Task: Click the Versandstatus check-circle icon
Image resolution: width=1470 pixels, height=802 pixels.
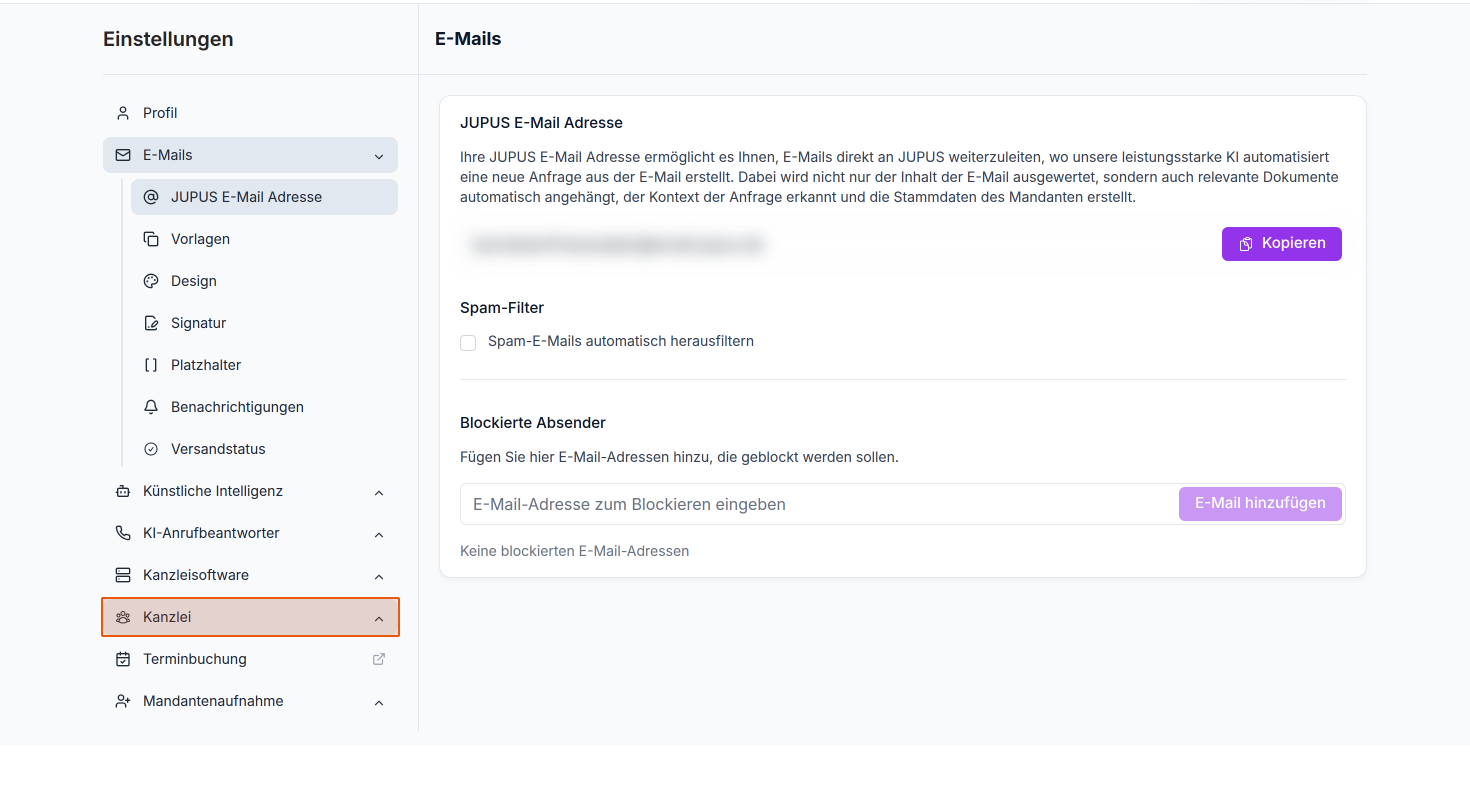Action: [151, 449]
